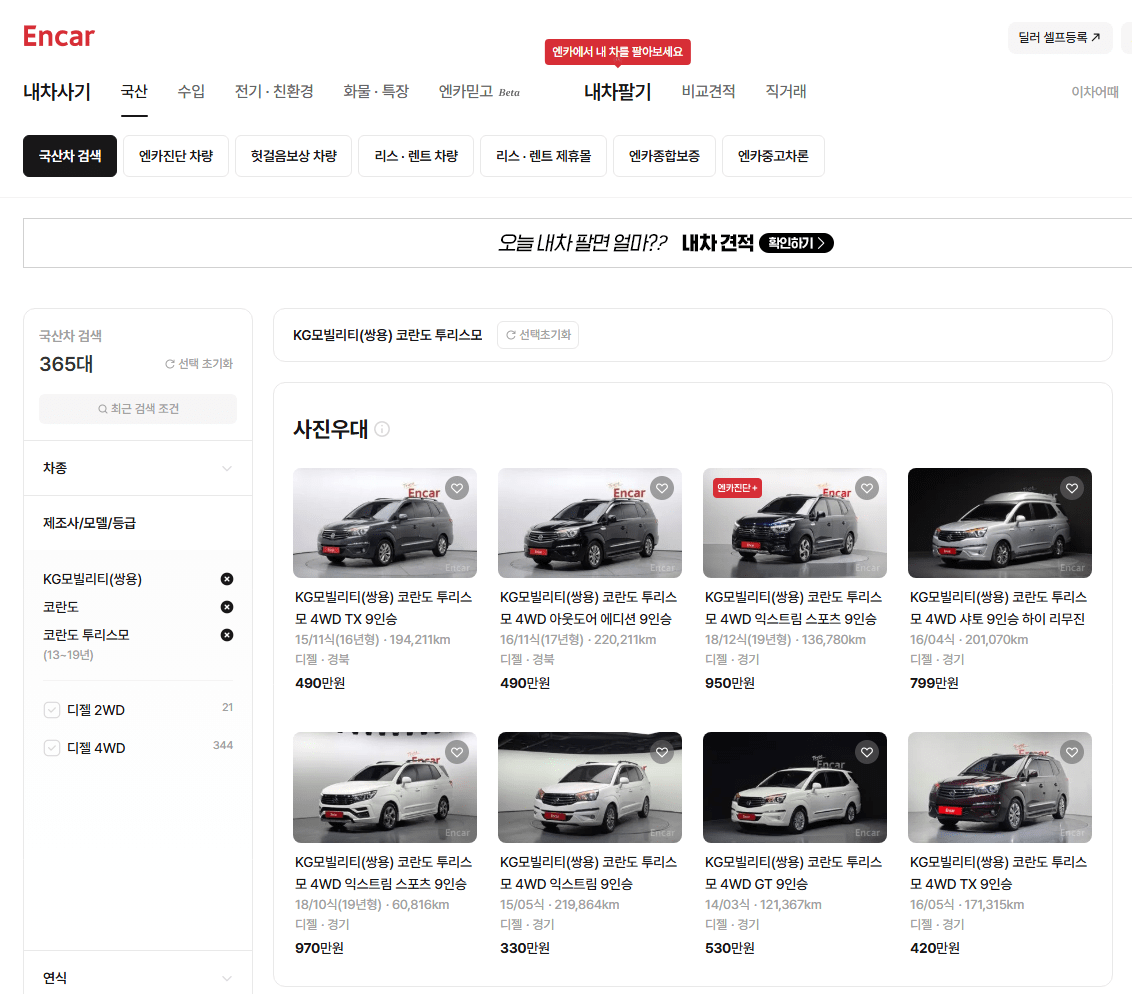Viewport: 1132px width, 994px height.
Task: Go to 내차사기 menu
Action: coord(57,92)
